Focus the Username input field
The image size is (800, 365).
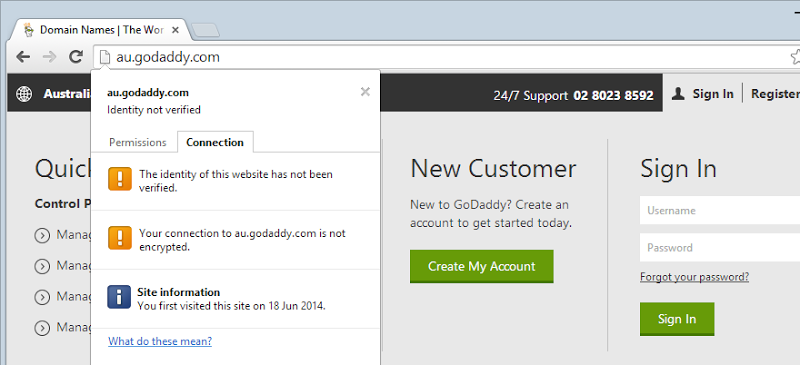[720, 210]
